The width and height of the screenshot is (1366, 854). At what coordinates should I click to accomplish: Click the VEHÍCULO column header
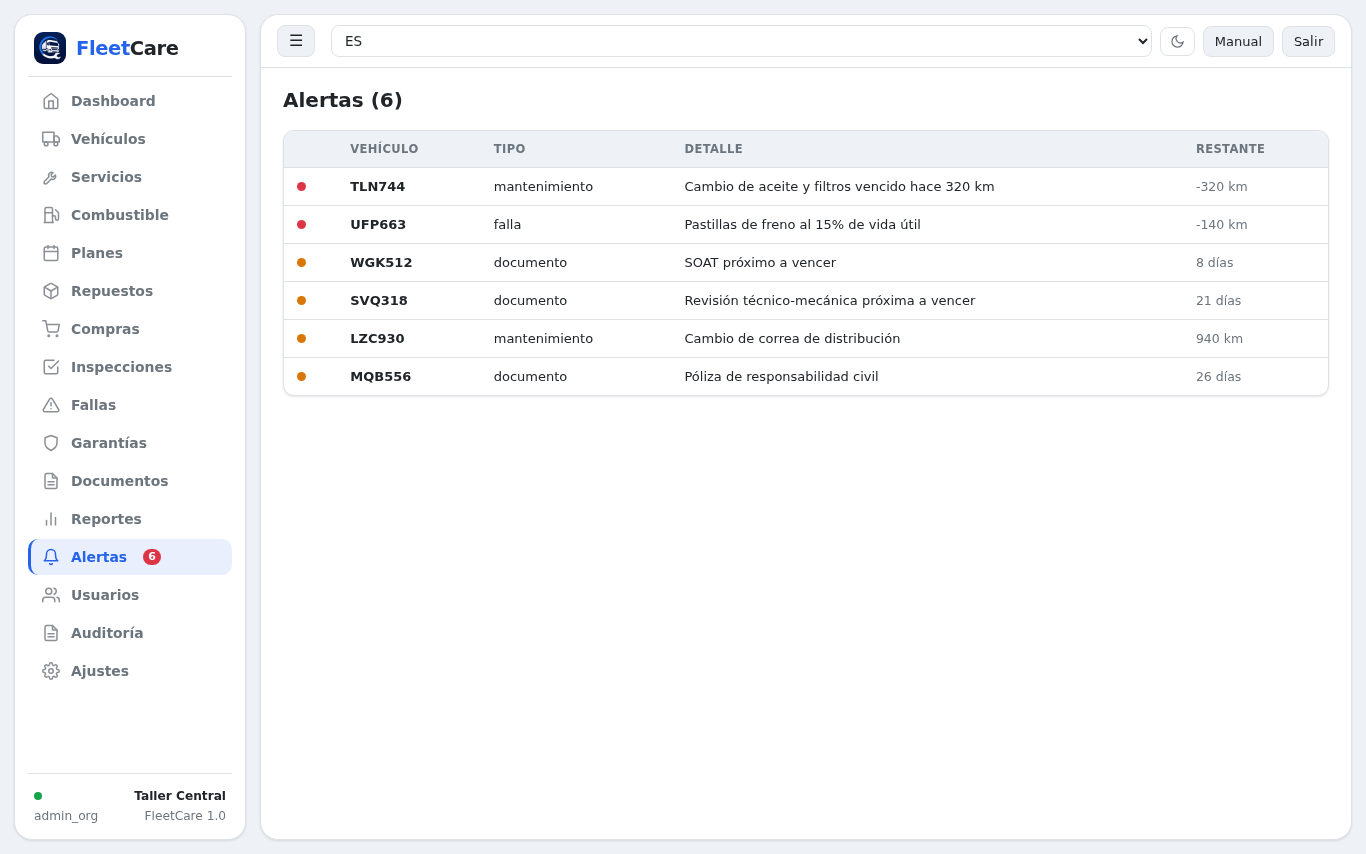[x=384, y=149]
